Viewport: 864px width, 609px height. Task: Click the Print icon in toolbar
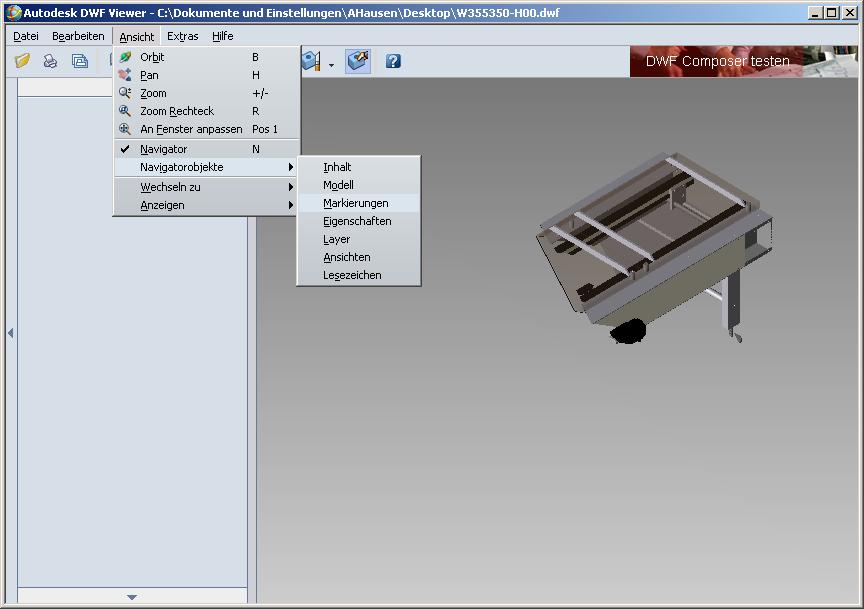coord(51,61)
